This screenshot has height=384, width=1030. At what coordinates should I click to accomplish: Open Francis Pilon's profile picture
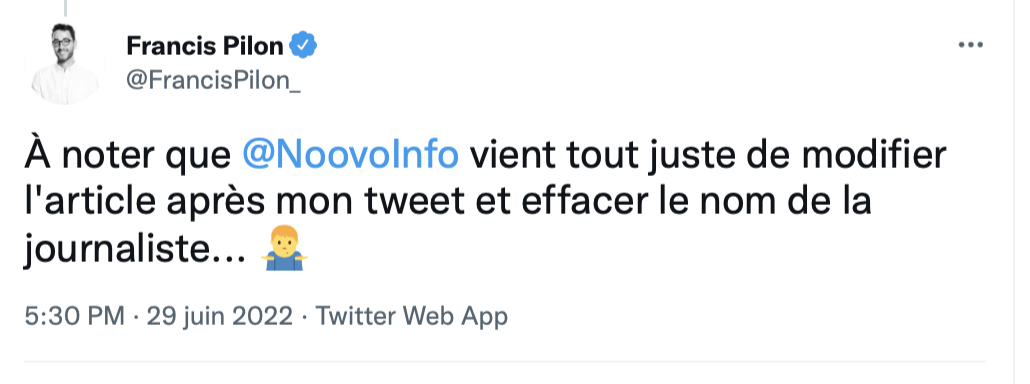(64, 64)
